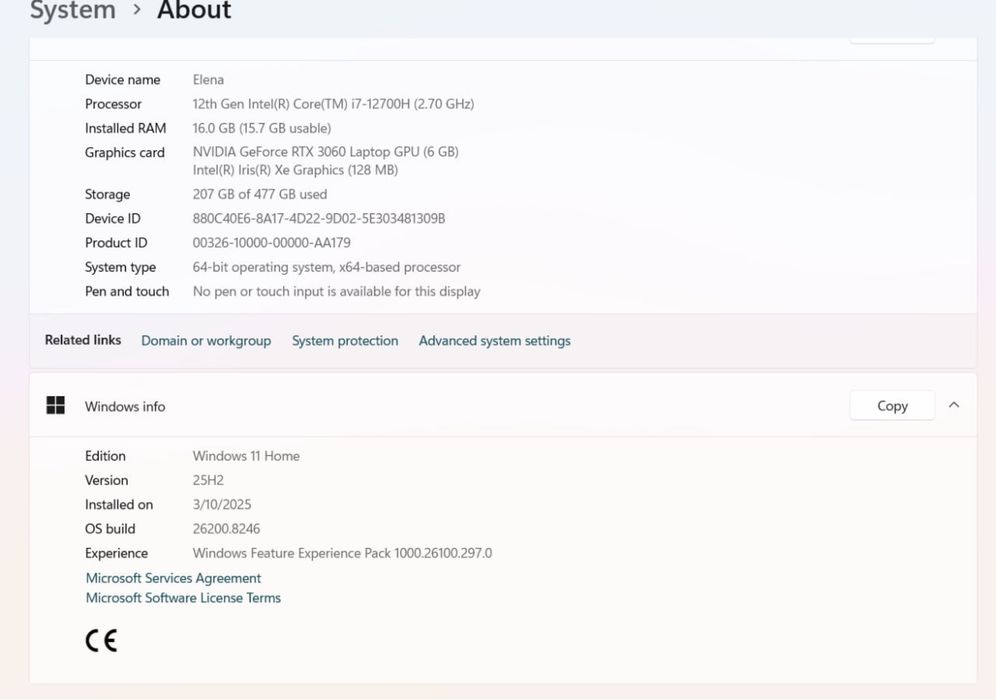
Task: Click the Pen and touch label
Action: click(127, 291)
